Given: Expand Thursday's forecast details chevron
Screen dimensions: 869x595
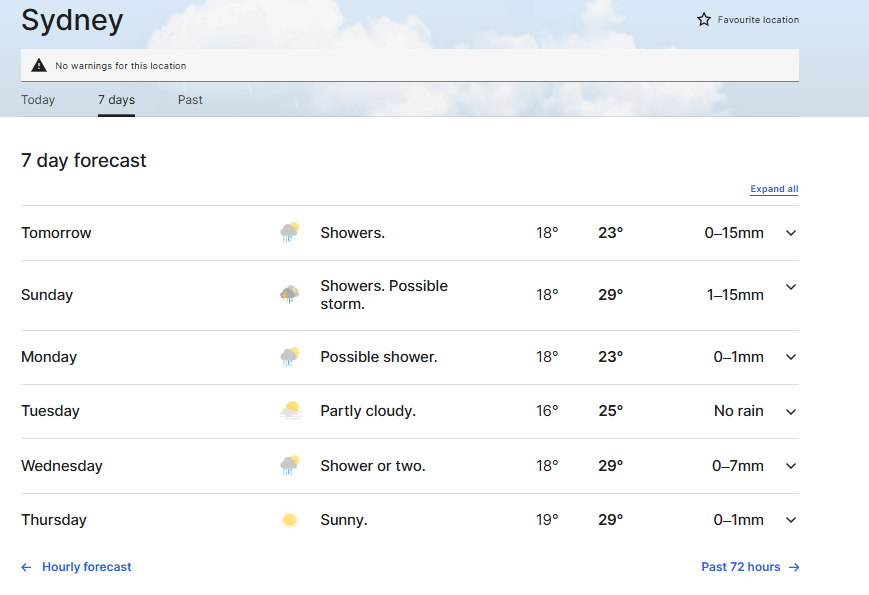Looking at the screenshot, I should (x=791, y=520).
